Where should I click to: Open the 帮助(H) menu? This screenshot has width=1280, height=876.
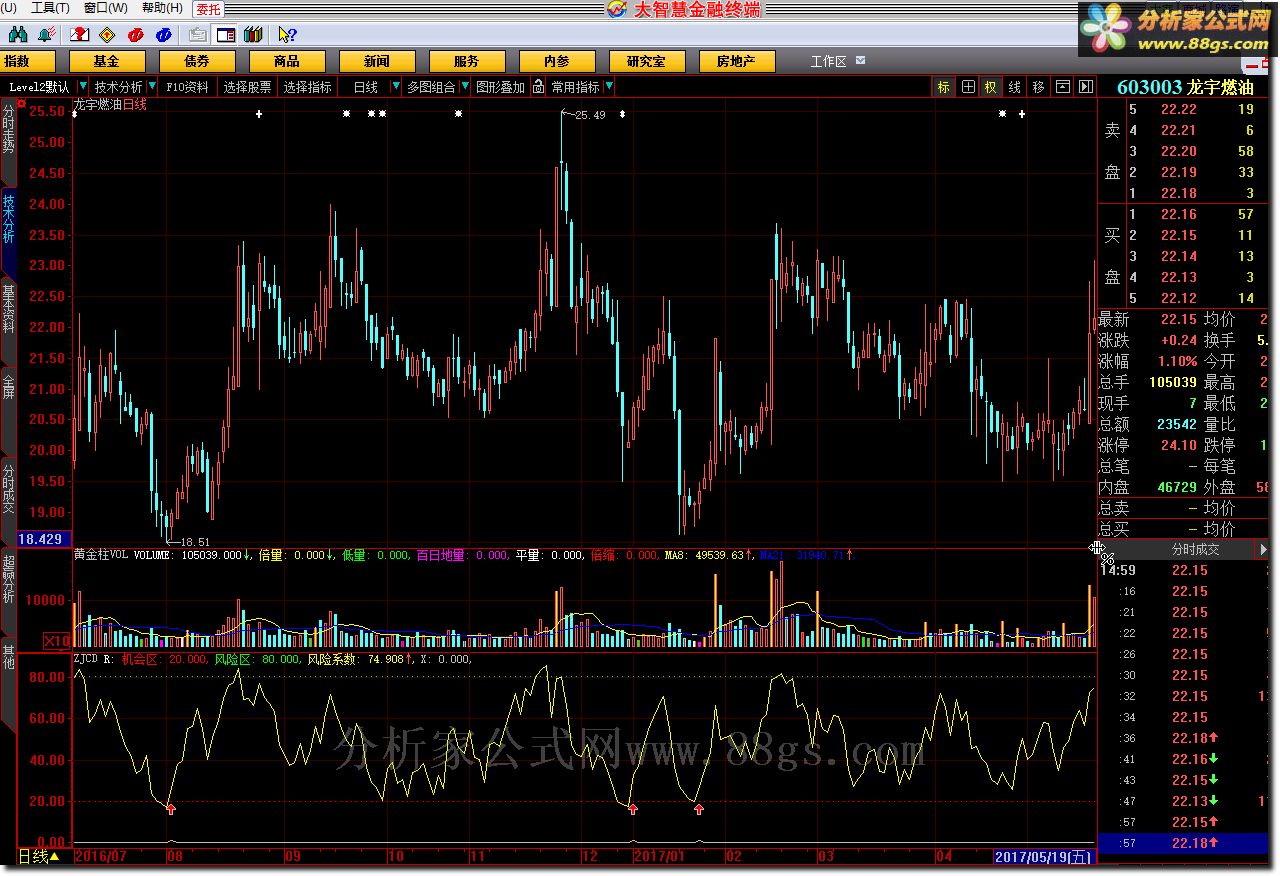coord(162,8)
